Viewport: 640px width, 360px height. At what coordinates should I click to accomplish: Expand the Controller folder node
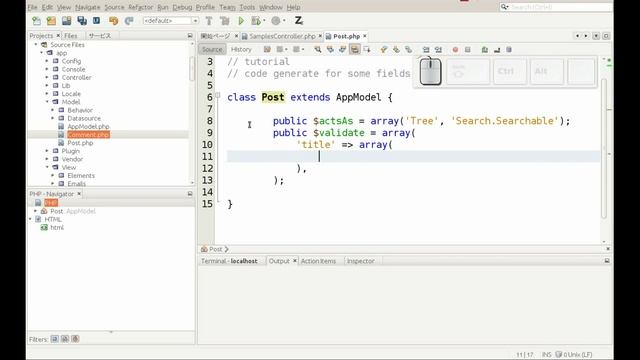[47, 77]
